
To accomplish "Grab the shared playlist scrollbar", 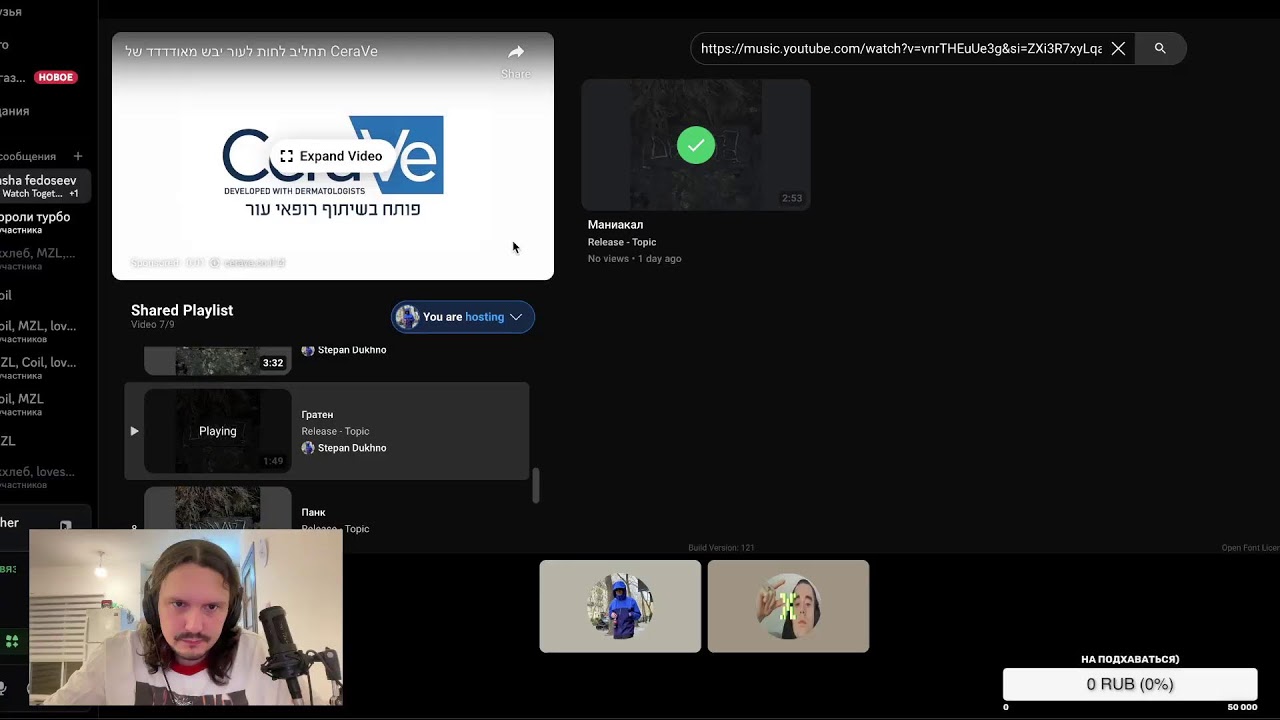I will (x=535, y=486).
